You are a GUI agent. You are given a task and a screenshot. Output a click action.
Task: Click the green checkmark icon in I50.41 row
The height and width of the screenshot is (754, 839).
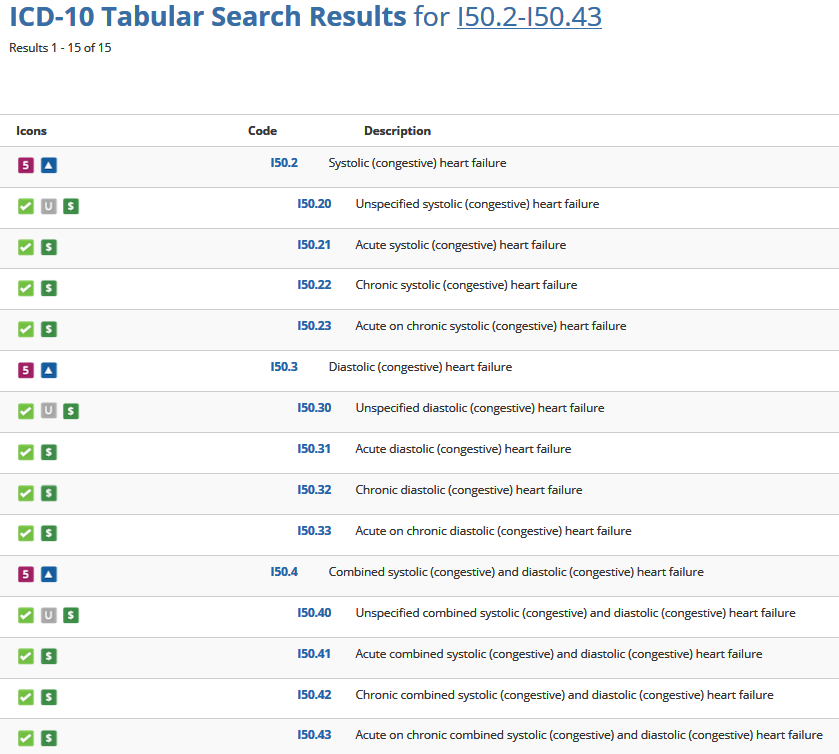click(x=26, y=656)
